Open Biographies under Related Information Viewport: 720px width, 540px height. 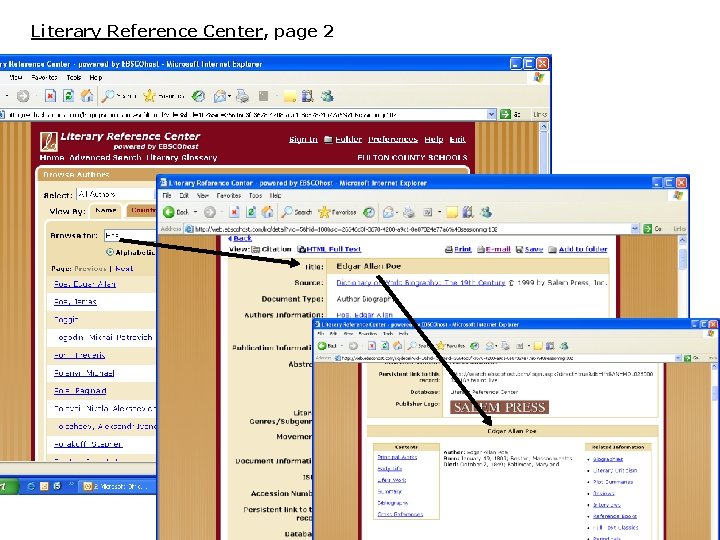click(608, 459)
